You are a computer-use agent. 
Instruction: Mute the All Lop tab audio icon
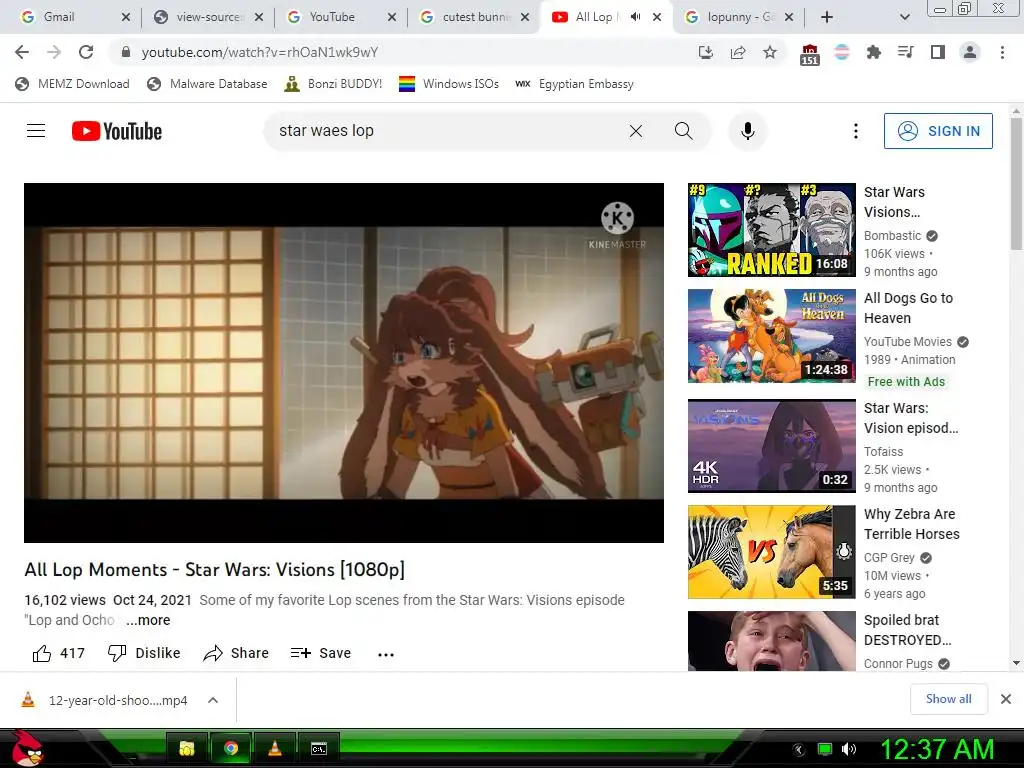[635, 17]
